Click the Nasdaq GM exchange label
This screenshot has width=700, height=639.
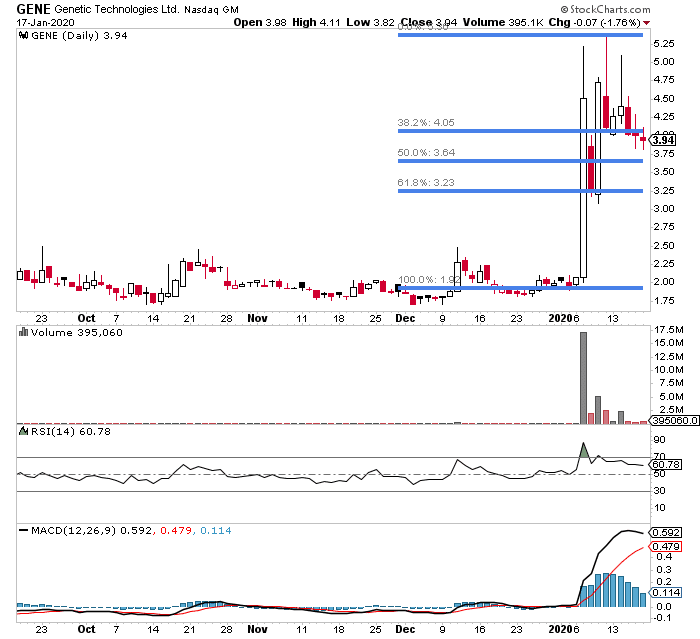coord(211,9)
